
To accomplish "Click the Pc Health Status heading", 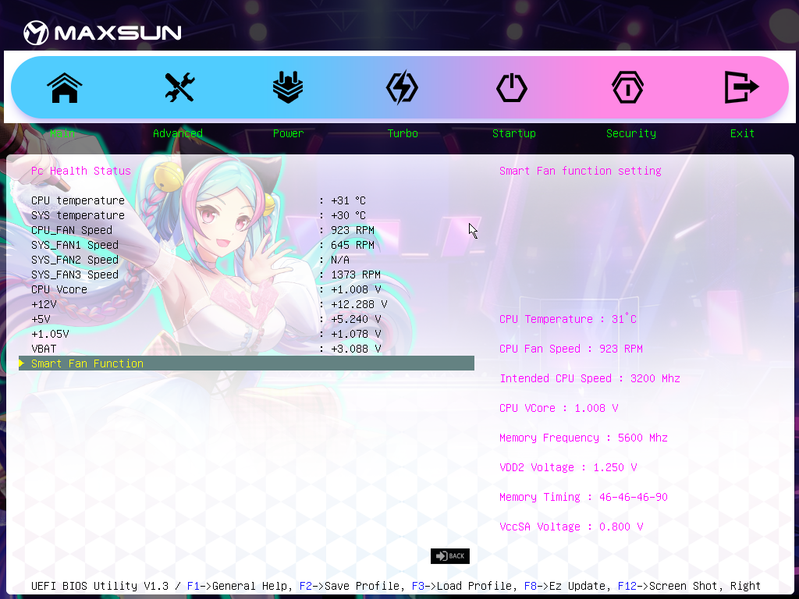I will [81, 171].
